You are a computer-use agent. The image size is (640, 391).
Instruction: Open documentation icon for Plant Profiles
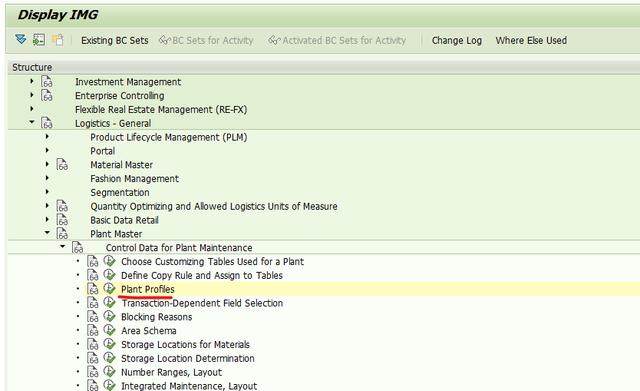[x=93, y=289]
